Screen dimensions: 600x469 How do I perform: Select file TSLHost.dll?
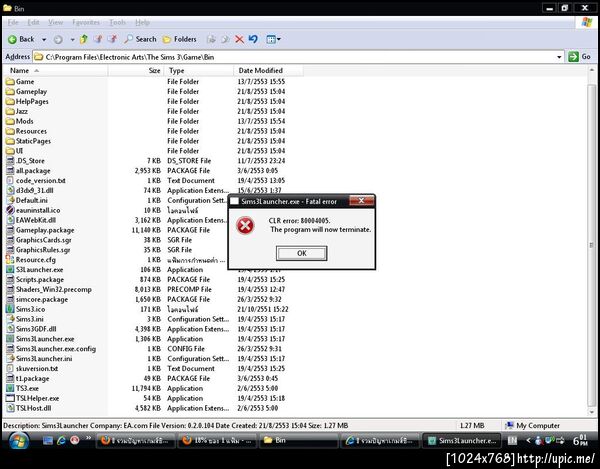(34, 408)
